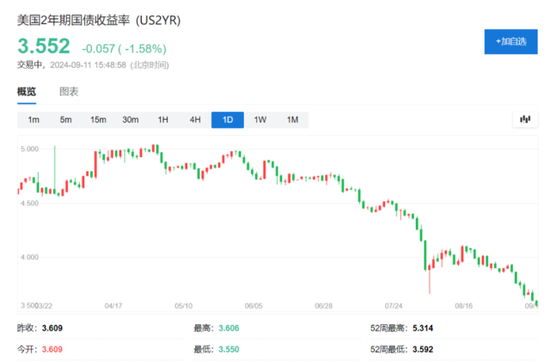Select the 15m interval
Viewport: 550px width, 362px height.
pos(98,120)
